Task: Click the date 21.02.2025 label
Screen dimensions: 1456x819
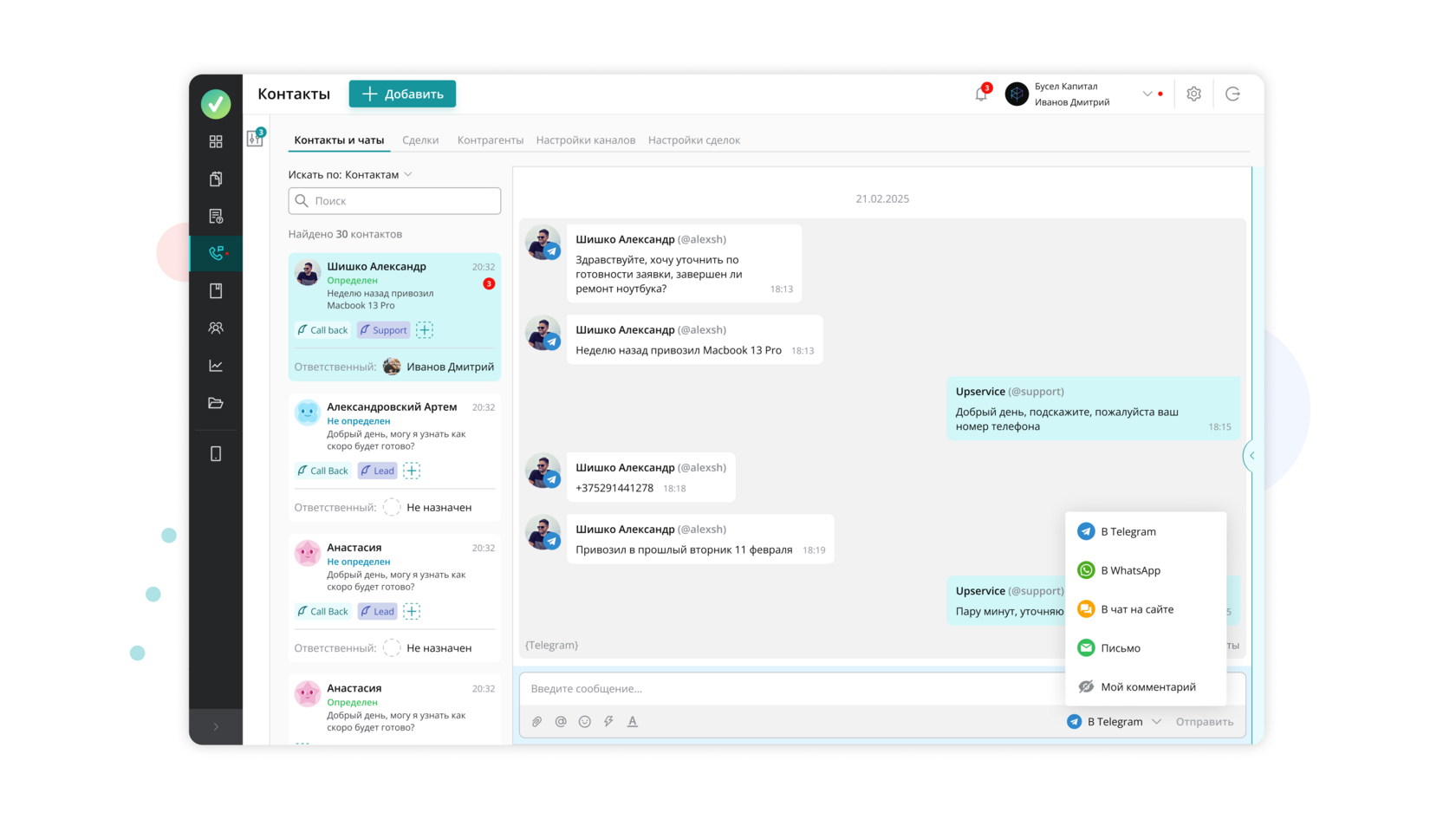Action: (882, 198)
